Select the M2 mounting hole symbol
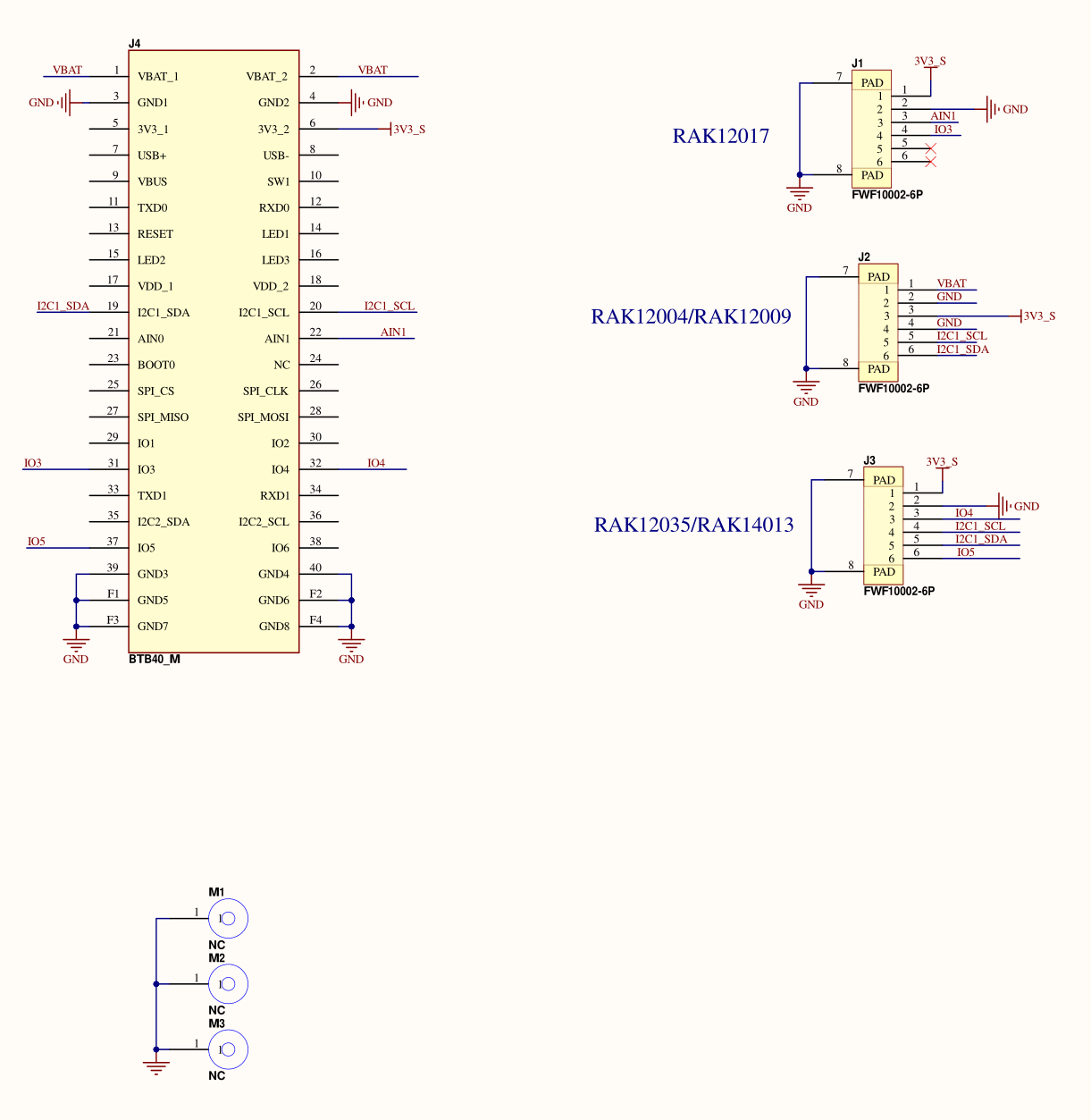This screenshot has width=1091, height=1120. 228,983
